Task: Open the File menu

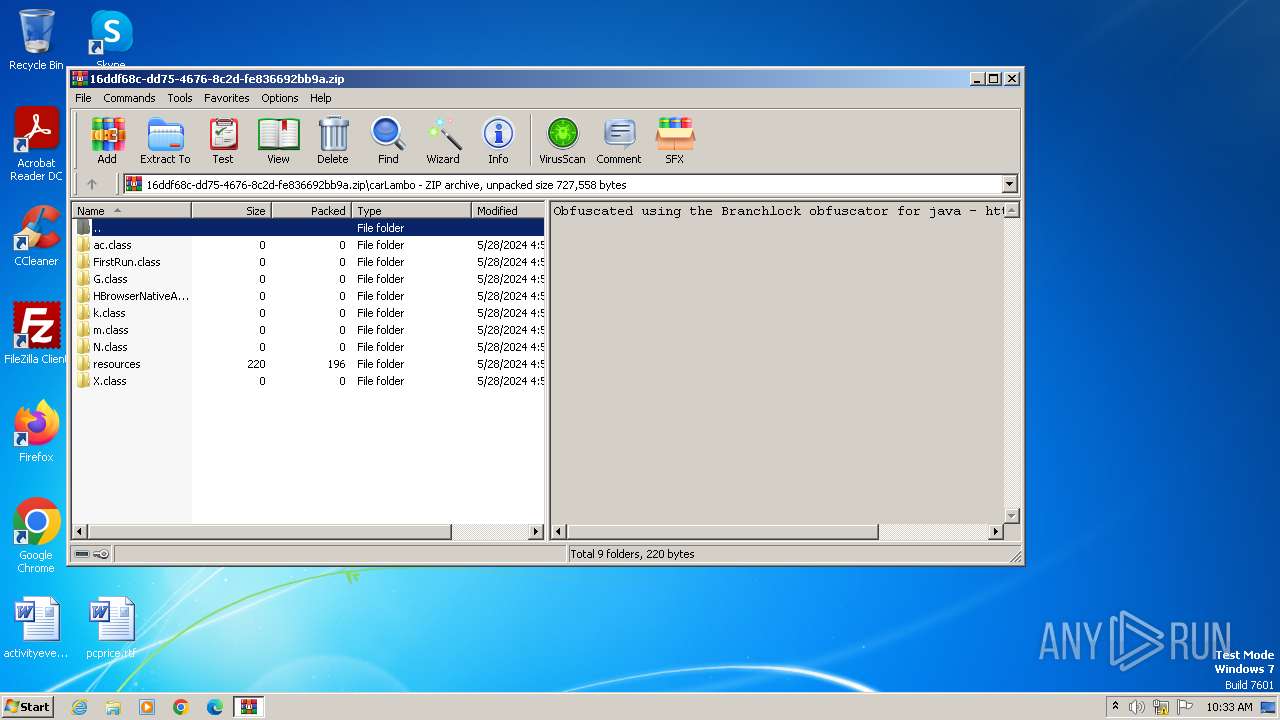Action: click(83, 98)
